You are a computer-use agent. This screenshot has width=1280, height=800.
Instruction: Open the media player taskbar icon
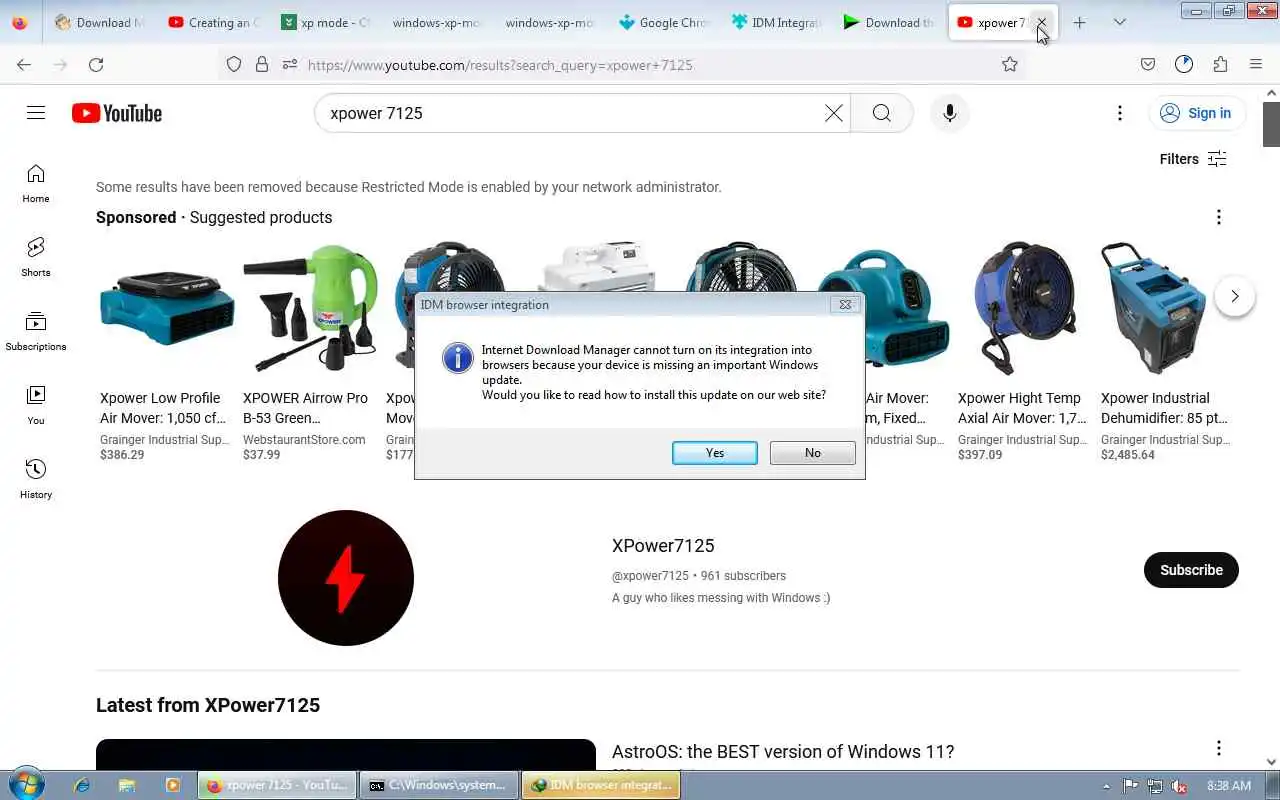[172, 786]
